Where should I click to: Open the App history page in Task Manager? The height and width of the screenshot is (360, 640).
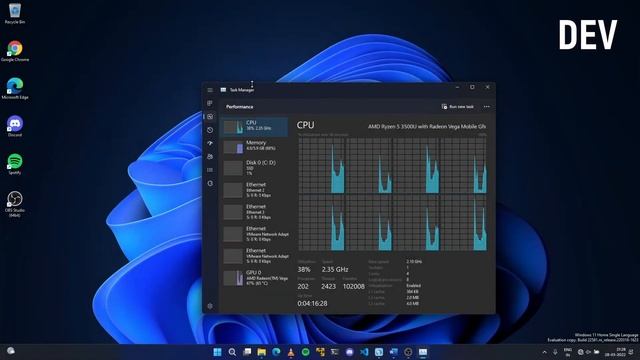pyautogui.click(x=210, y=130)
